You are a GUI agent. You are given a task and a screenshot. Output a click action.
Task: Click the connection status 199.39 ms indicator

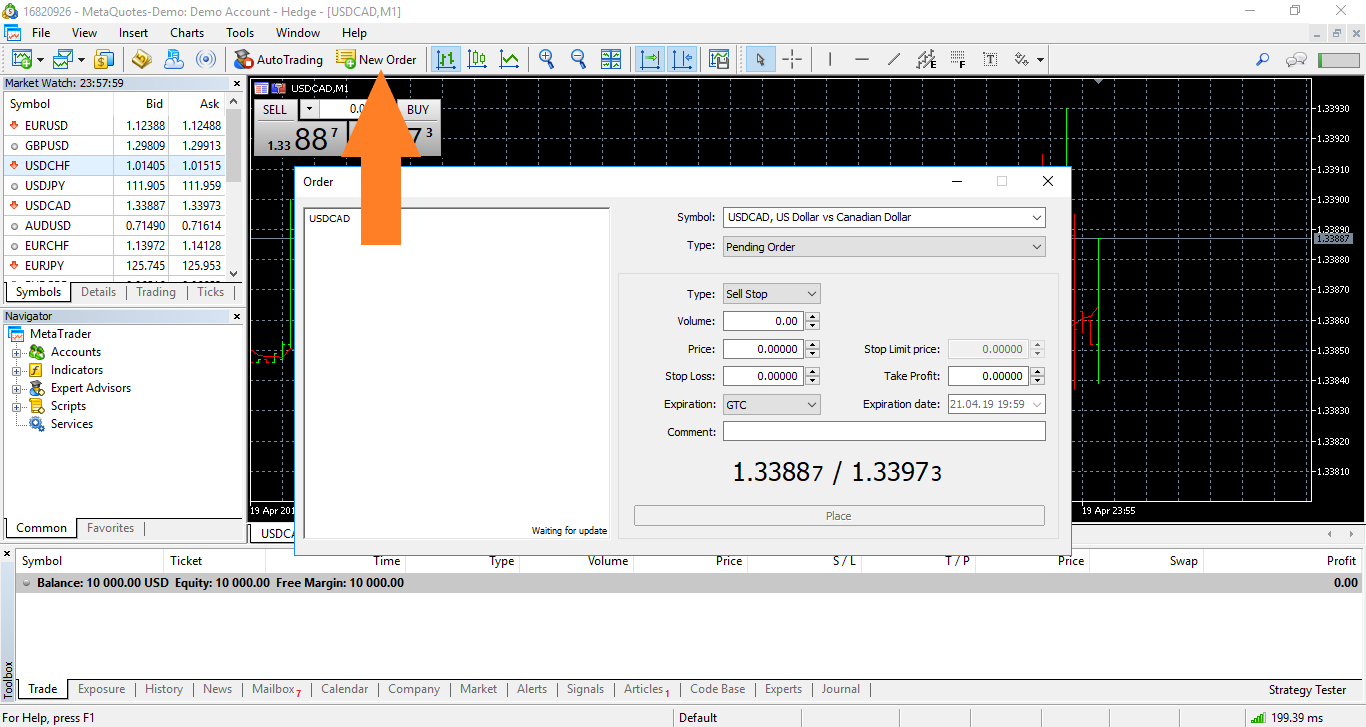tap(1289, 717)
